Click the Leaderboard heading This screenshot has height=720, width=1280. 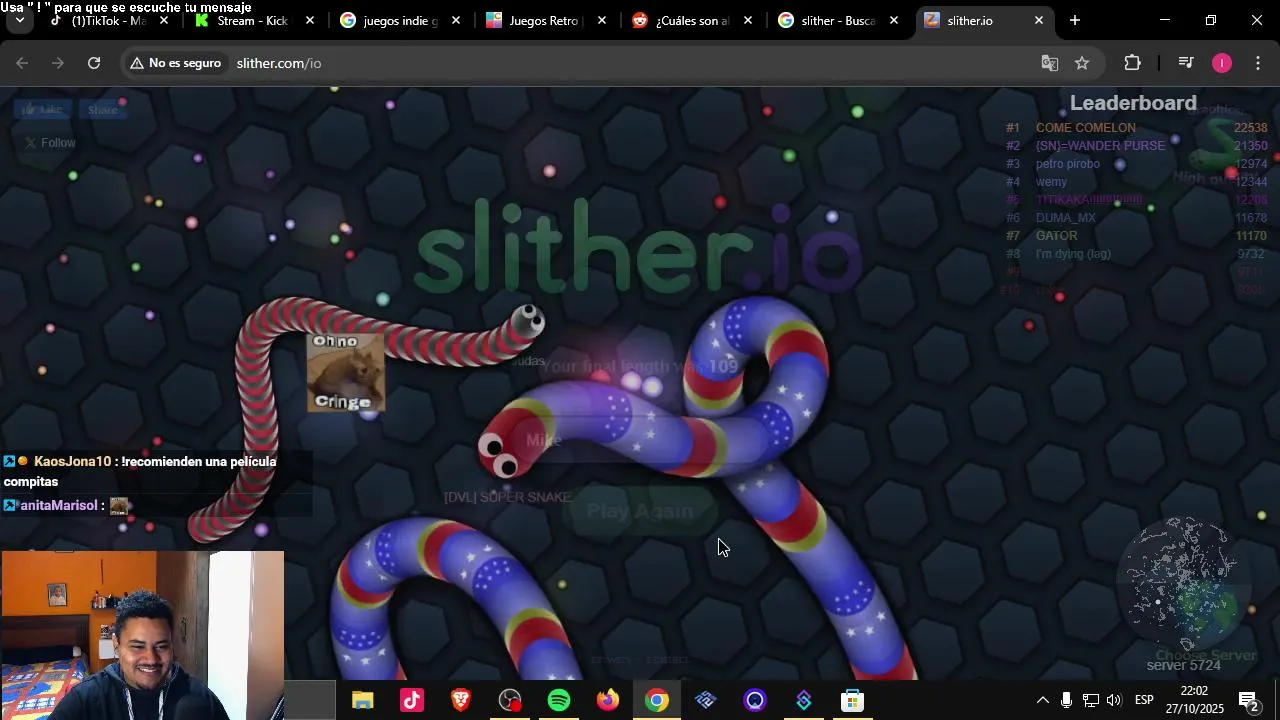point(1133,103)
